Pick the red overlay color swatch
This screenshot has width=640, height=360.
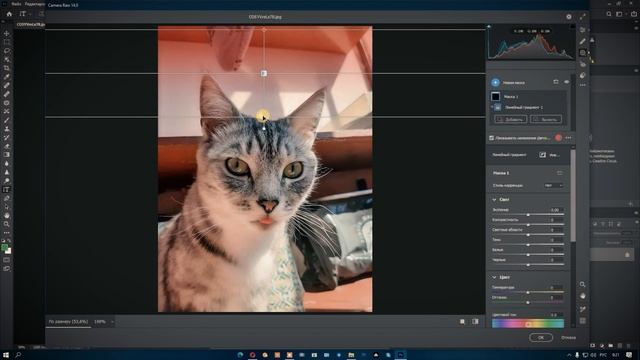click(x=558, y=138)
